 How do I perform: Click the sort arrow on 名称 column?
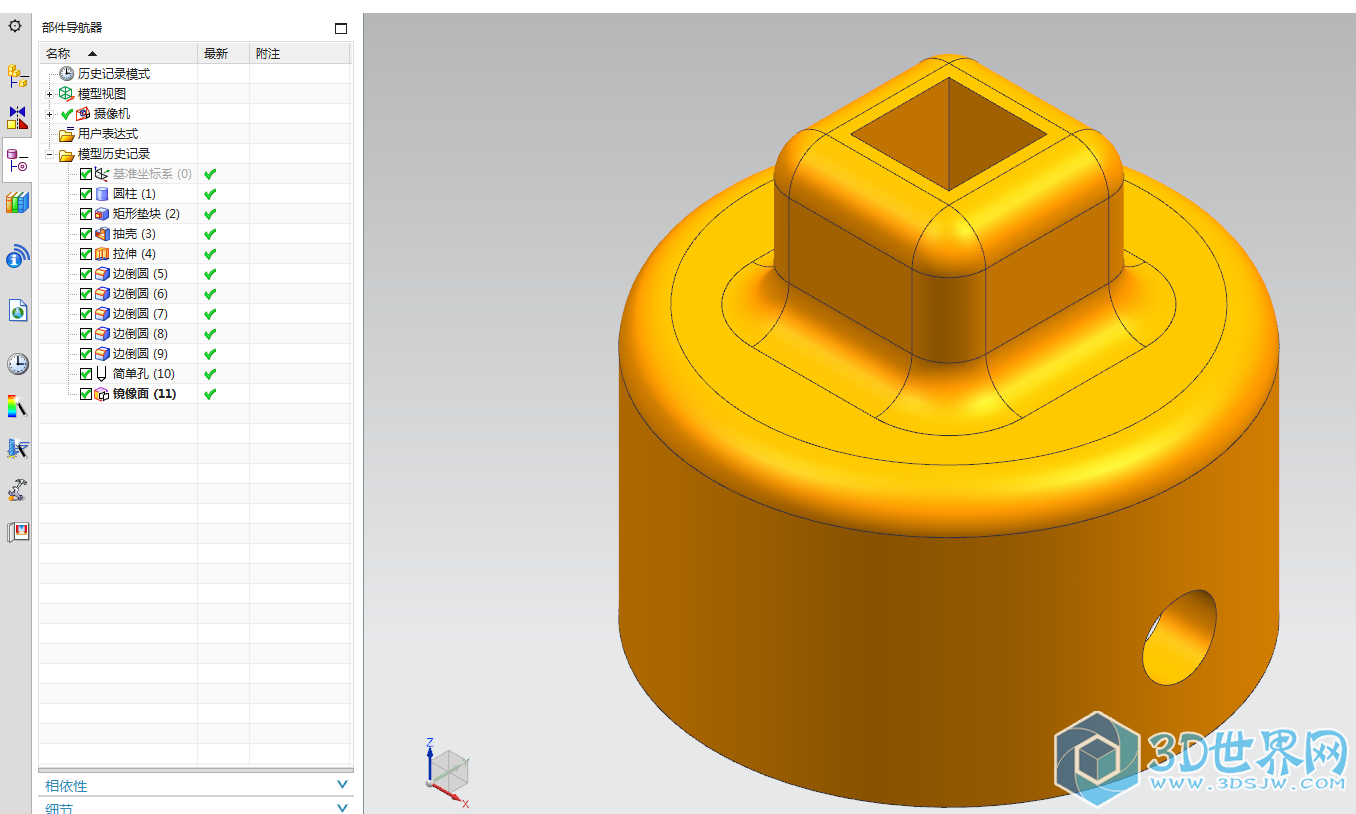[93, 54]
